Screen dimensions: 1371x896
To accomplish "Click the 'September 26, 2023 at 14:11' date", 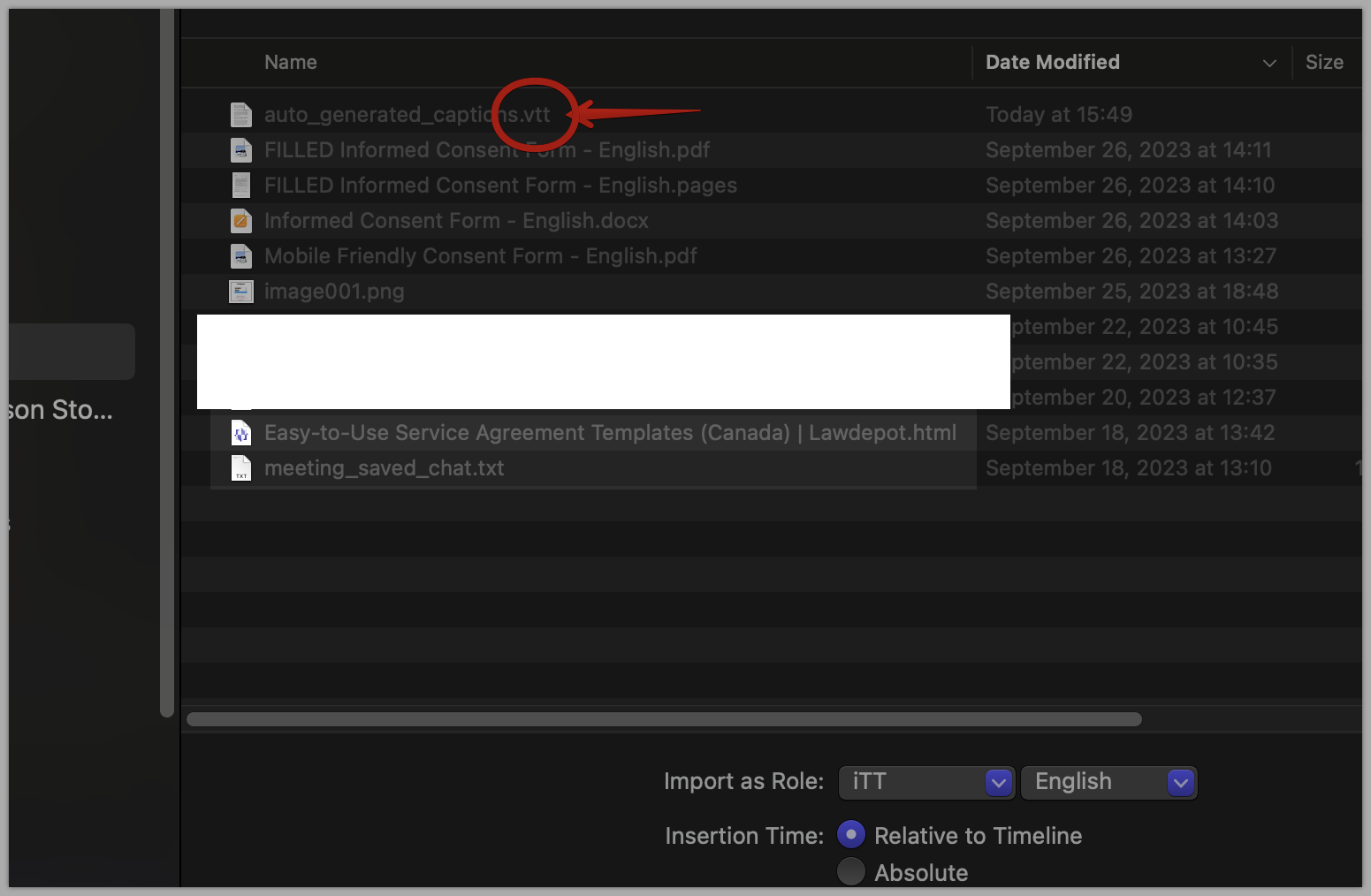I will click(x=1129, y=150).
